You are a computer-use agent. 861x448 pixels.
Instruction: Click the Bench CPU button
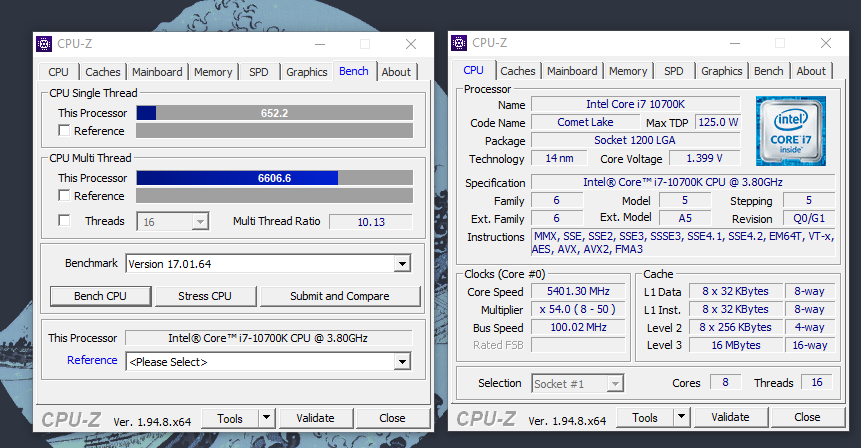click(100, 296)
